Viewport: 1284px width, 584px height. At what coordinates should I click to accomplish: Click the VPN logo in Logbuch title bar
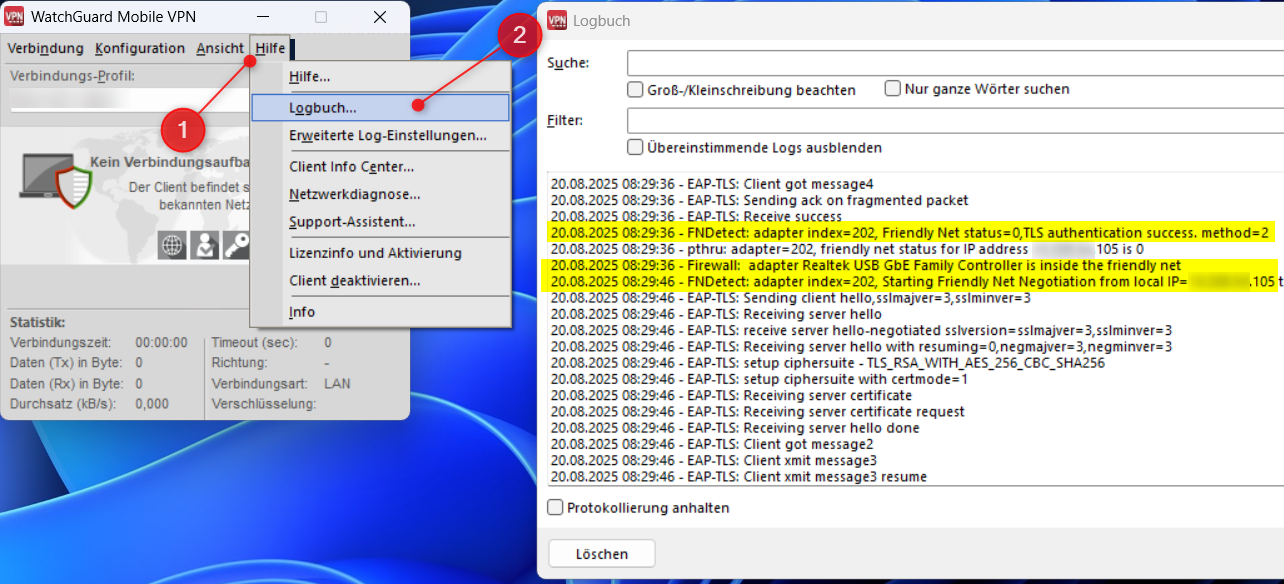557,20
